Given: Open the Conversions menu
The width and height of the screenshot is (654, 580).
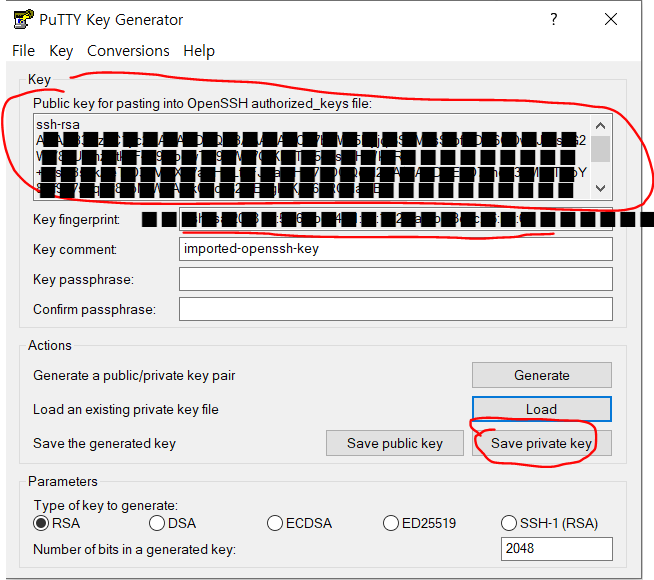Looking at the screenshot, I should pyautogui.click(x=128, y=51).
